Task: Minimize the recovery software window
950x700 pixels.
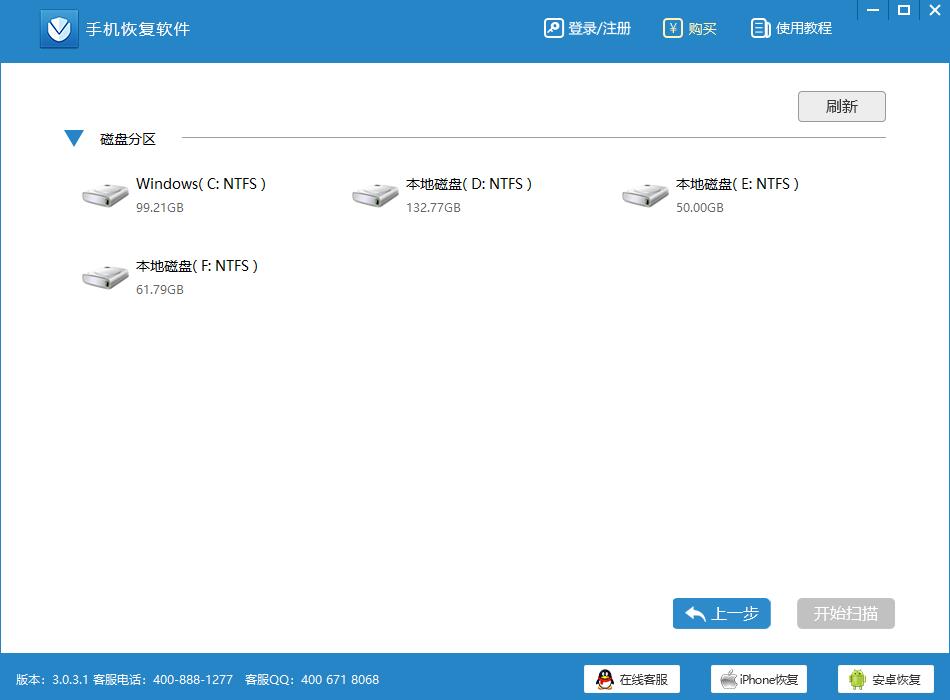Action: 873,10
